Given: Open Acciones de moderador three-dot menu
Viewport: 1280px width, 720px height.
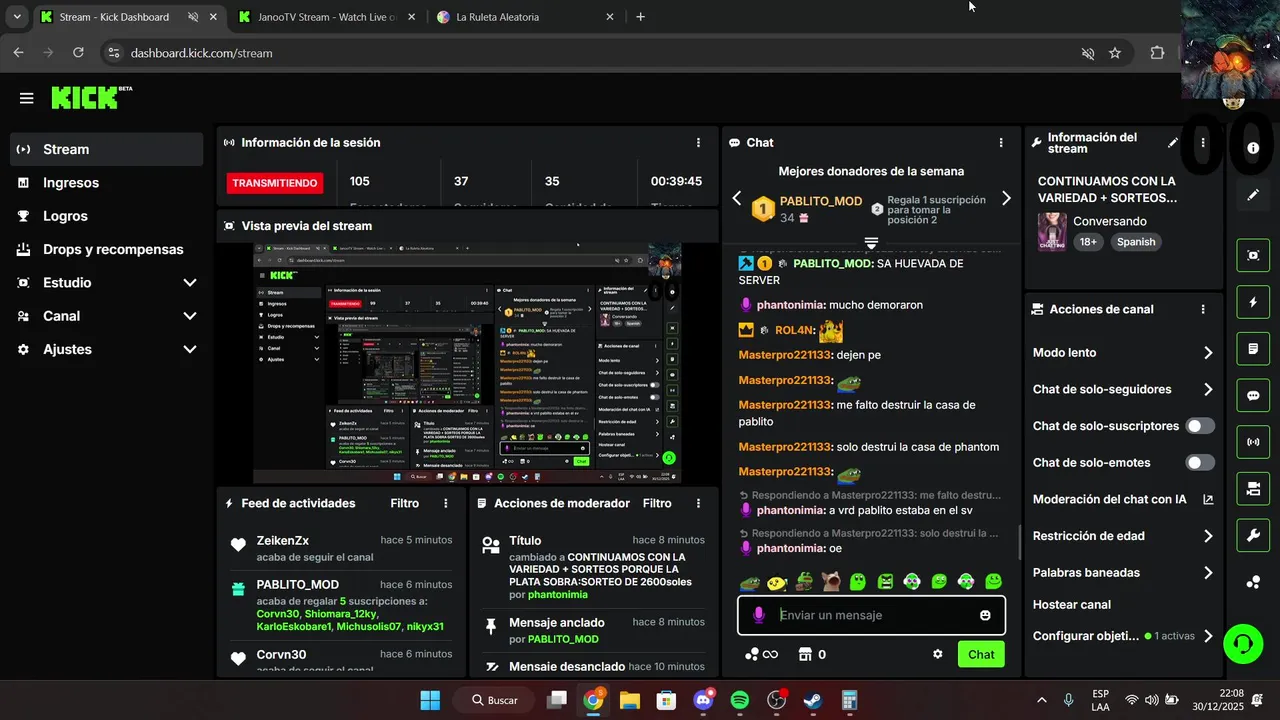Looking at the screenshot, I should pyautogui.click(x=698, y=504).
